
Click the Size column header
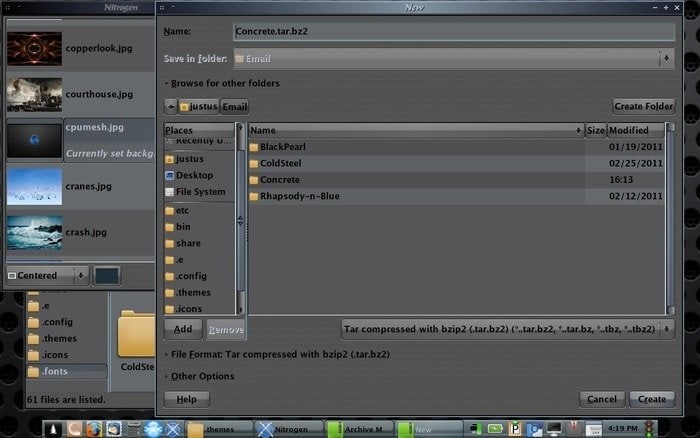[596, 130]
